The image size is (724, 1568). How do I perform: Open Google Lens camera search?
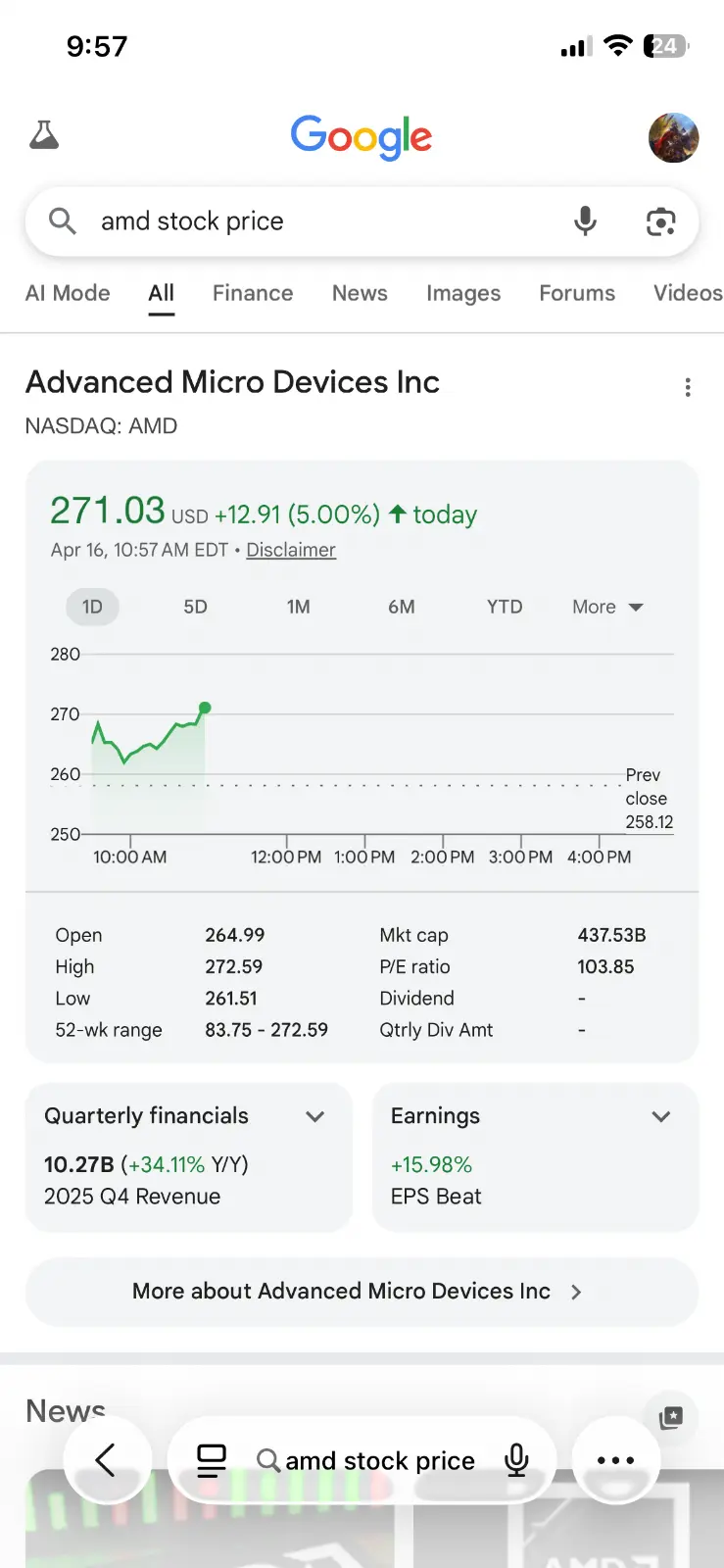click(661, 222)
